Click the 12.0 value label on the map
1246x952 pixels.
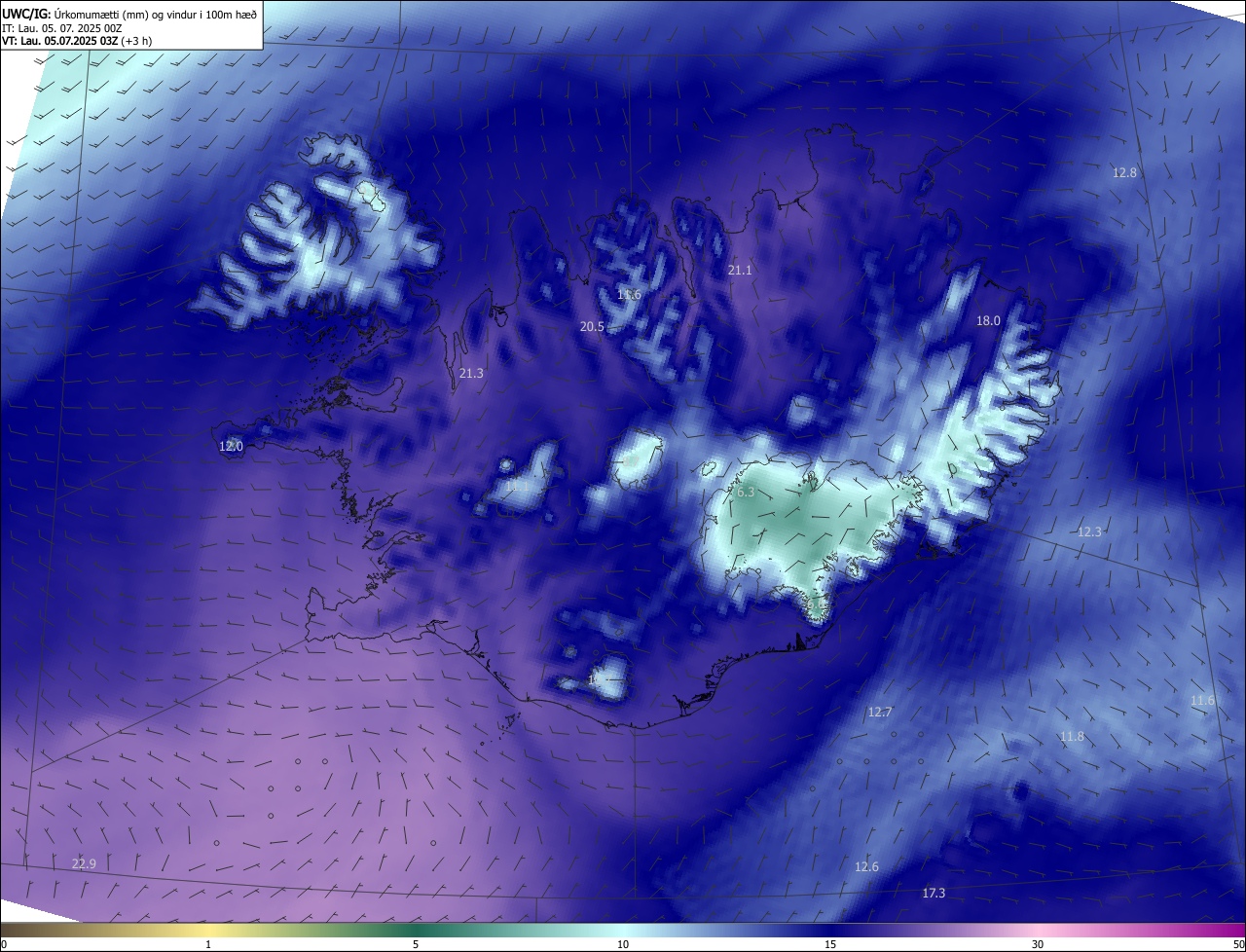pos(231,446)
